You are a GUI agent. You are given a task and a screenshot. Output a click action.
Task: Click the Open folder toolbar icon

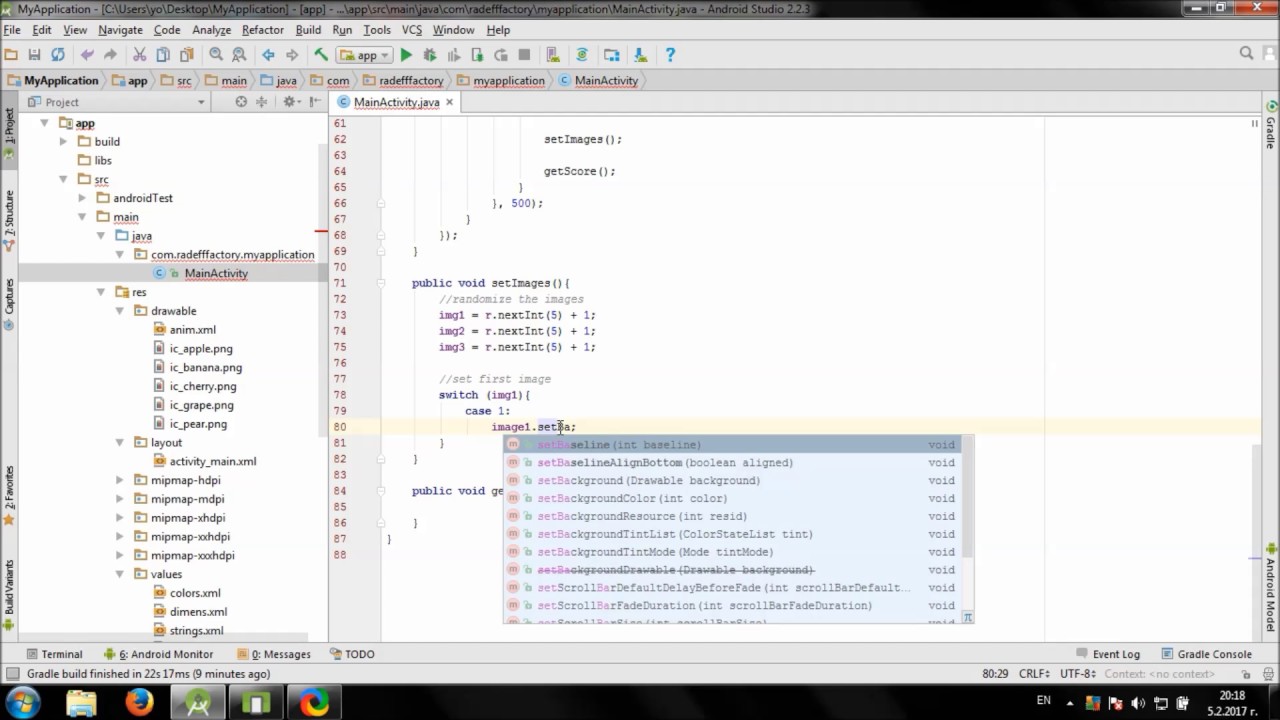point(11,55)
